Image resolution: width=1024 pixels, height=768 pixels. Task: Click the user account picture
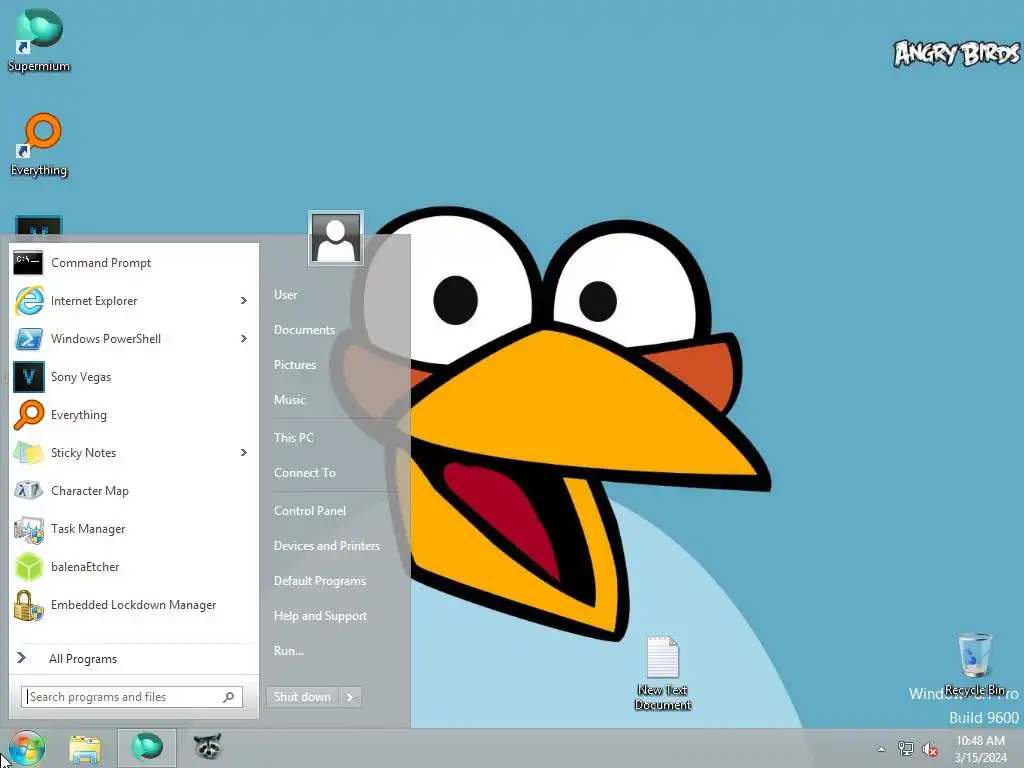point(336,238)
